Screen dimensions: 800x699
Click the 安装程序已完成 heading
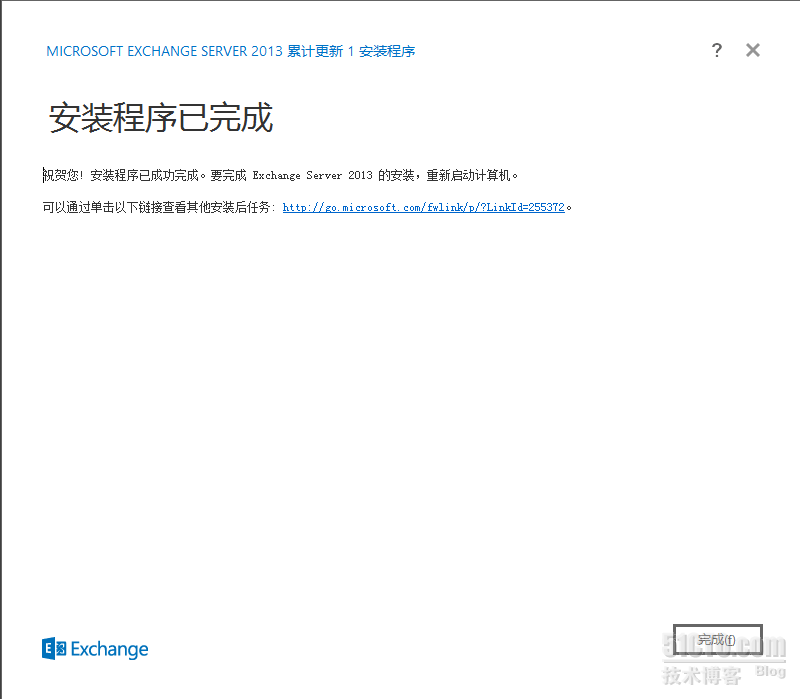tap(161, 118)
